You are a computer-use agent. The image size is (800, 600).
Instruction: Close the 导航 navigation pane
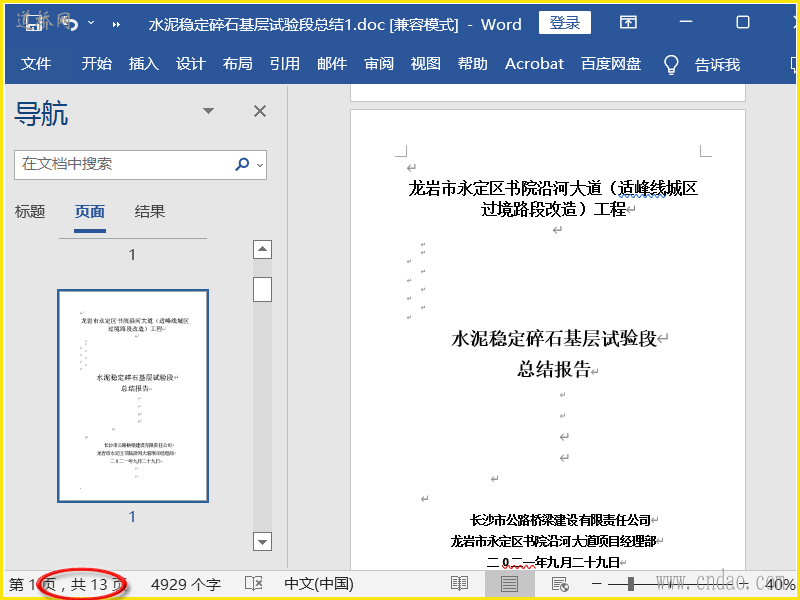(x=260, y=111)
